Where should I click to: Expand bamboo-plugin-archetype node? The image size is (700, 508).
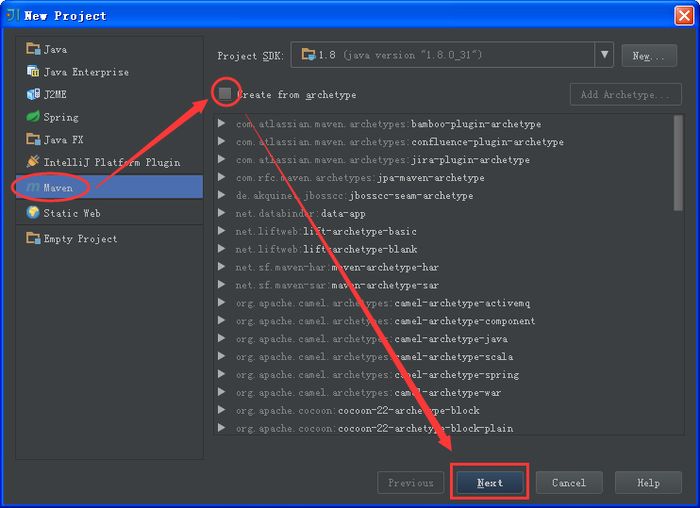221,123
